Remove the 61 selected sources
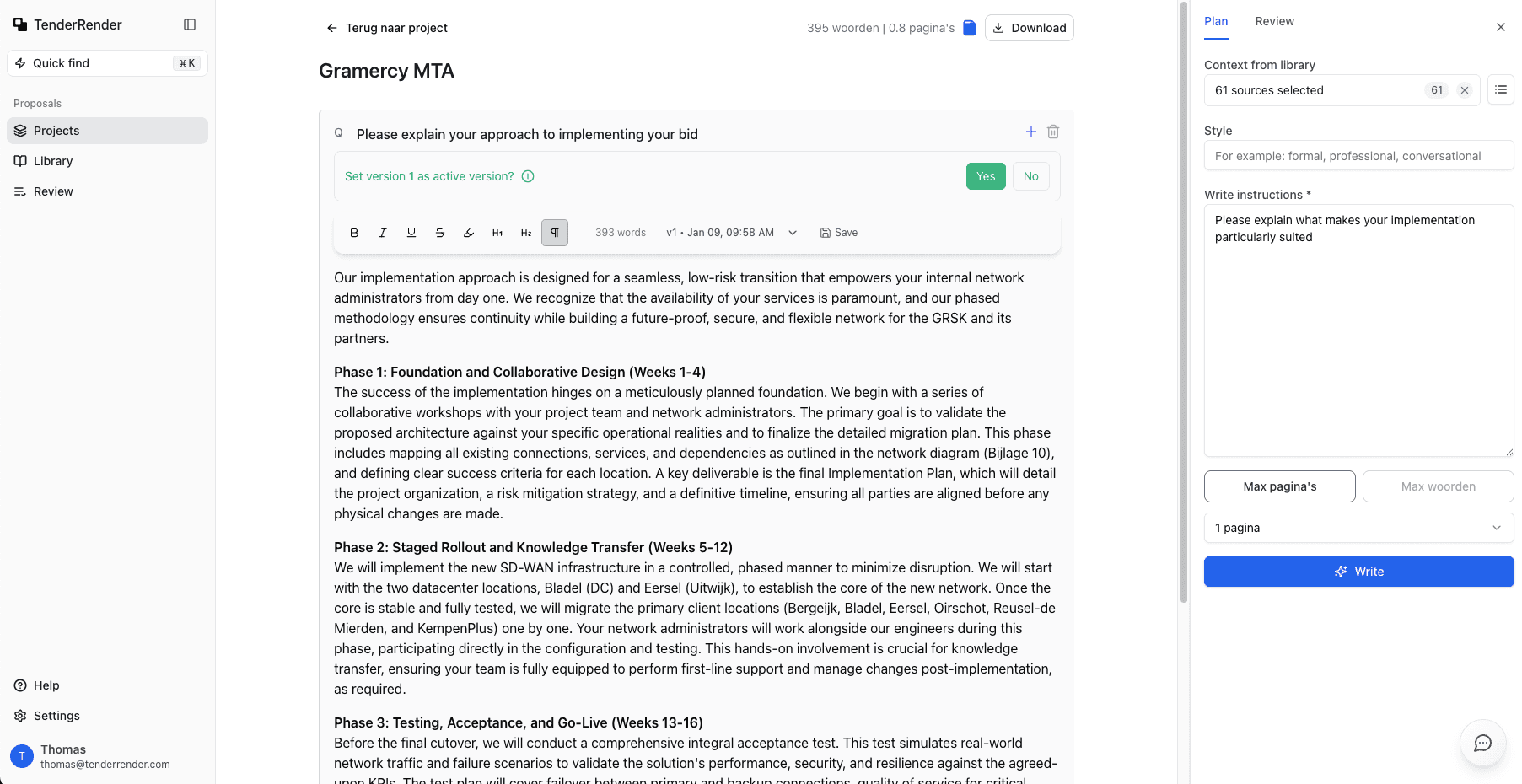This screenshot has height=784, width=1522. 1465,90
